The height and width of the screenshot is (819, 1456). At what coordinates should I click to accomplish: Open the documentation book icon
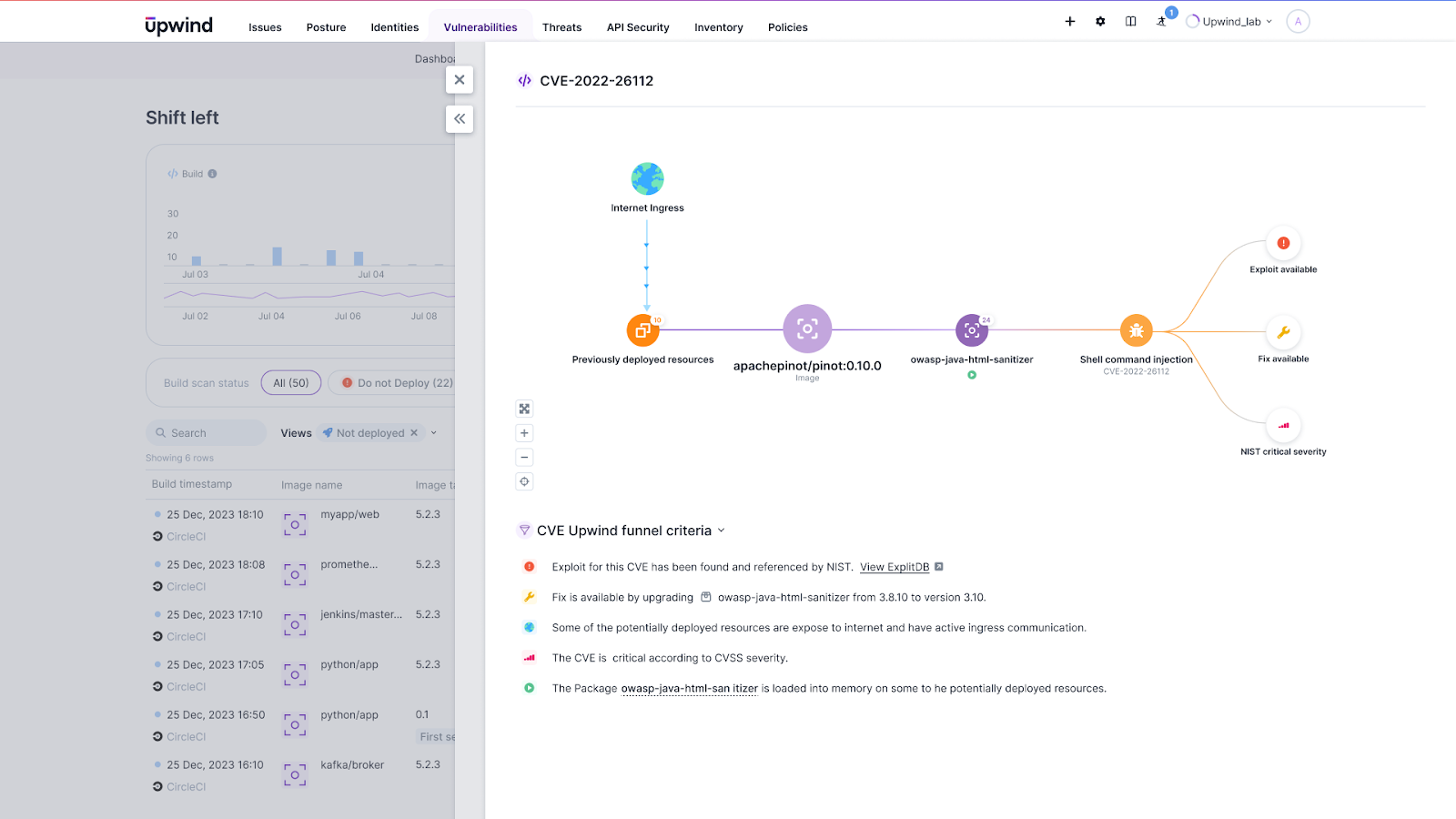1130,21
